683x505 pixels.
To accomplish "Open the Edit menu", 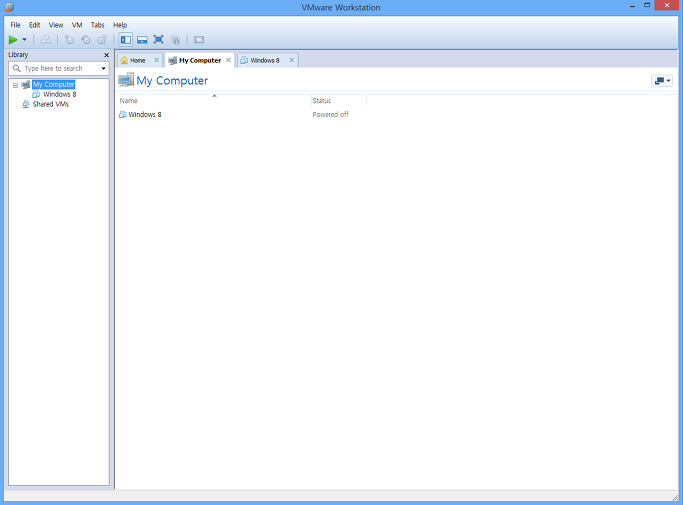I will (x=34, y=25).
